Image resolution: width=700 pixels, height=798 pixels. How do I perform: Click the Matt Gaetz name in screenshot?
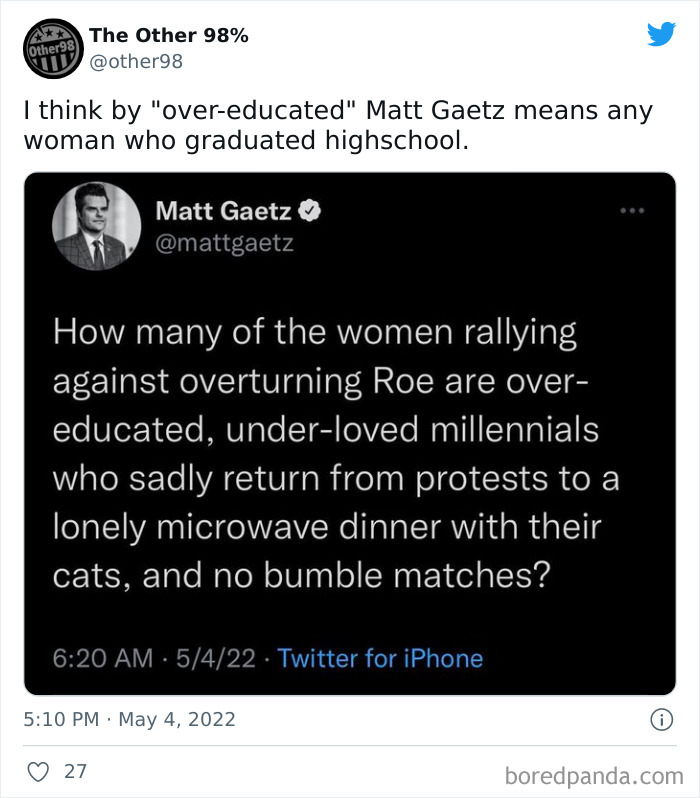(x=223, y=211)
